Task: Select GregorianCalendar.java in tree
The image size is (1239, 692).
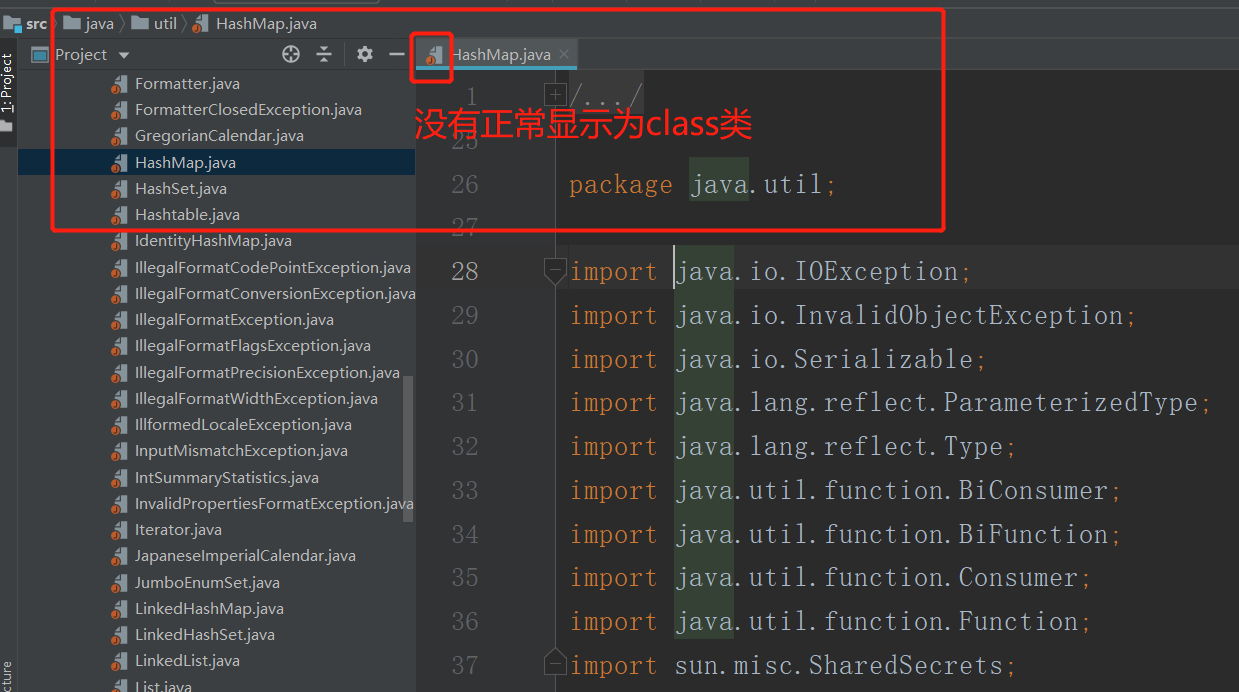Action: 219,136
